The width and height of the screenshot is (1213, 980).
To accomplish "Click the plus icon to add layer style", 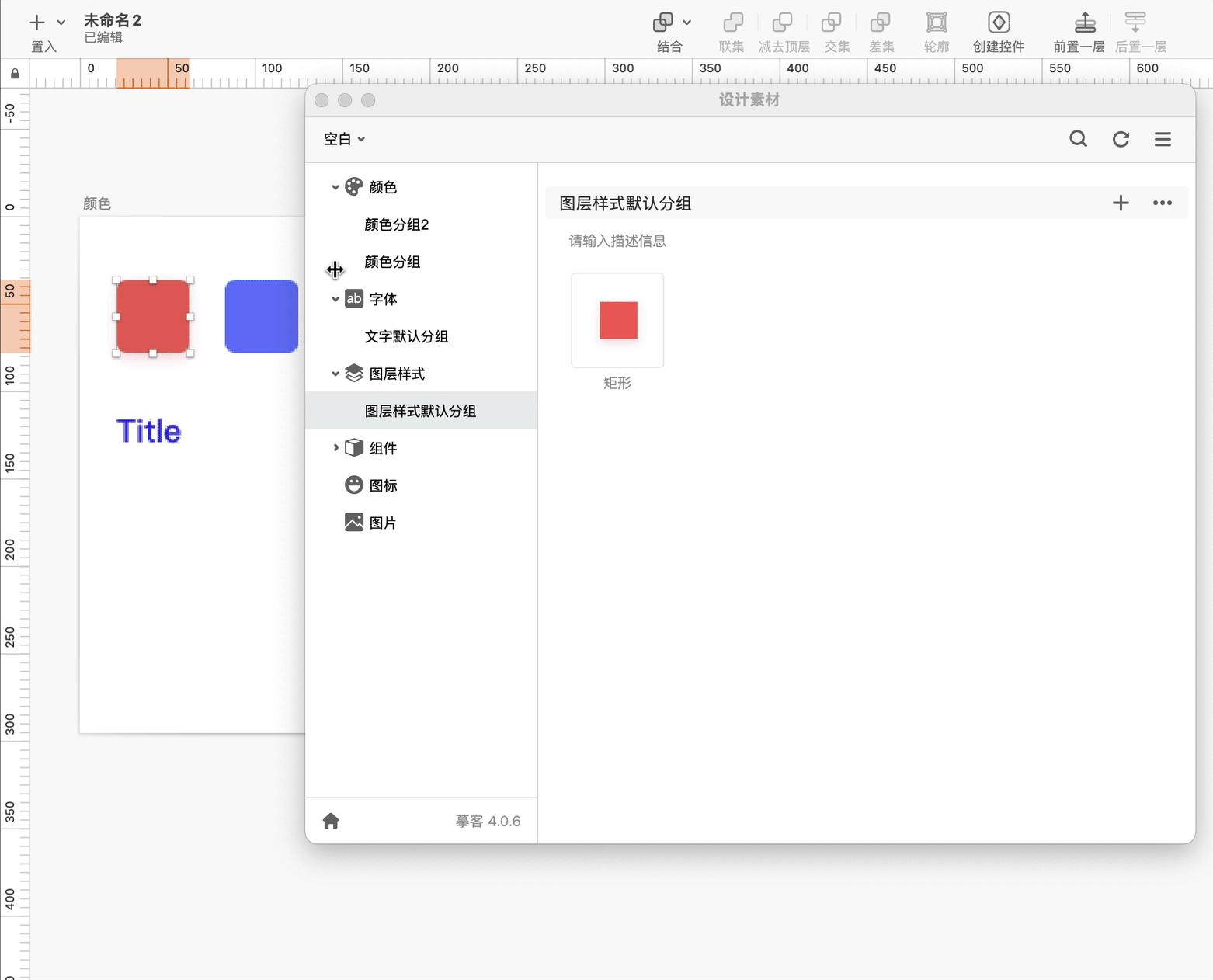I will pyautogui.click(x=1120, y=203).
